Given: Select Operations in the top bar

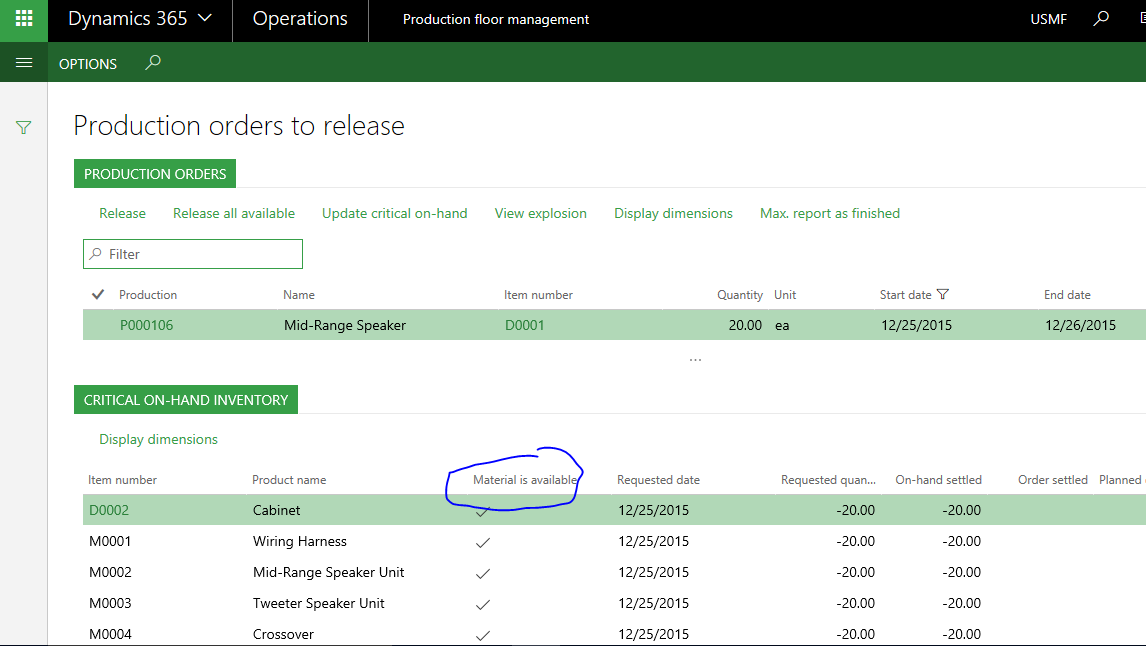Looking at the screenshot, I should (x=300, y=18).
